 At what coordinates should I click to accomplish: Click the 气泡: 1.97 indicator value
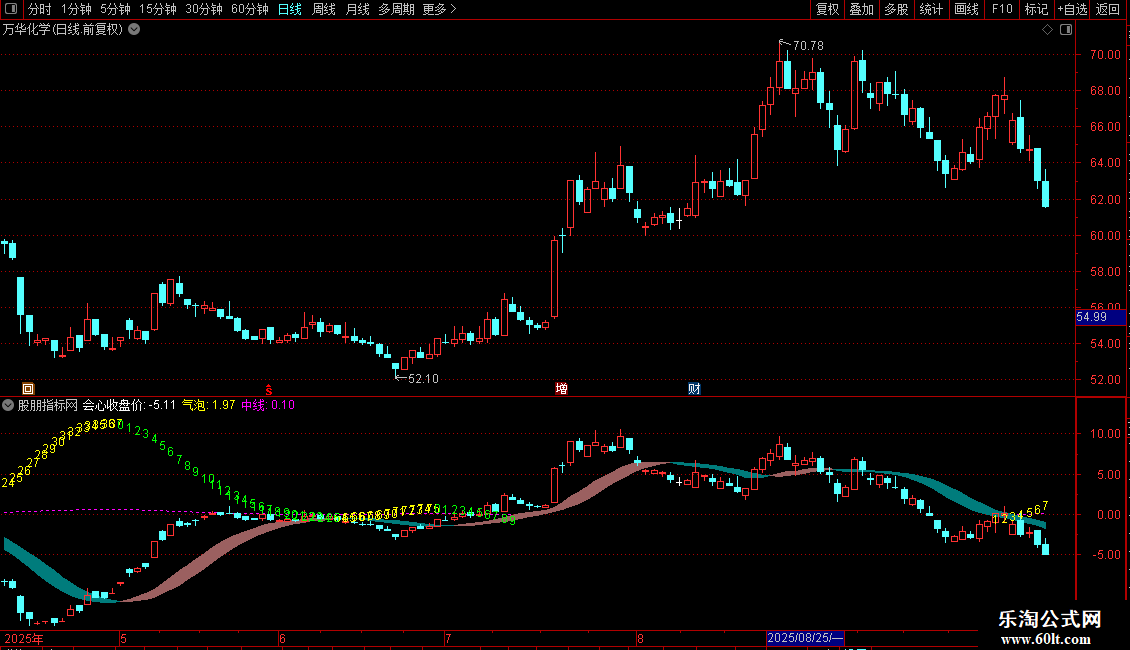point(208,405)
